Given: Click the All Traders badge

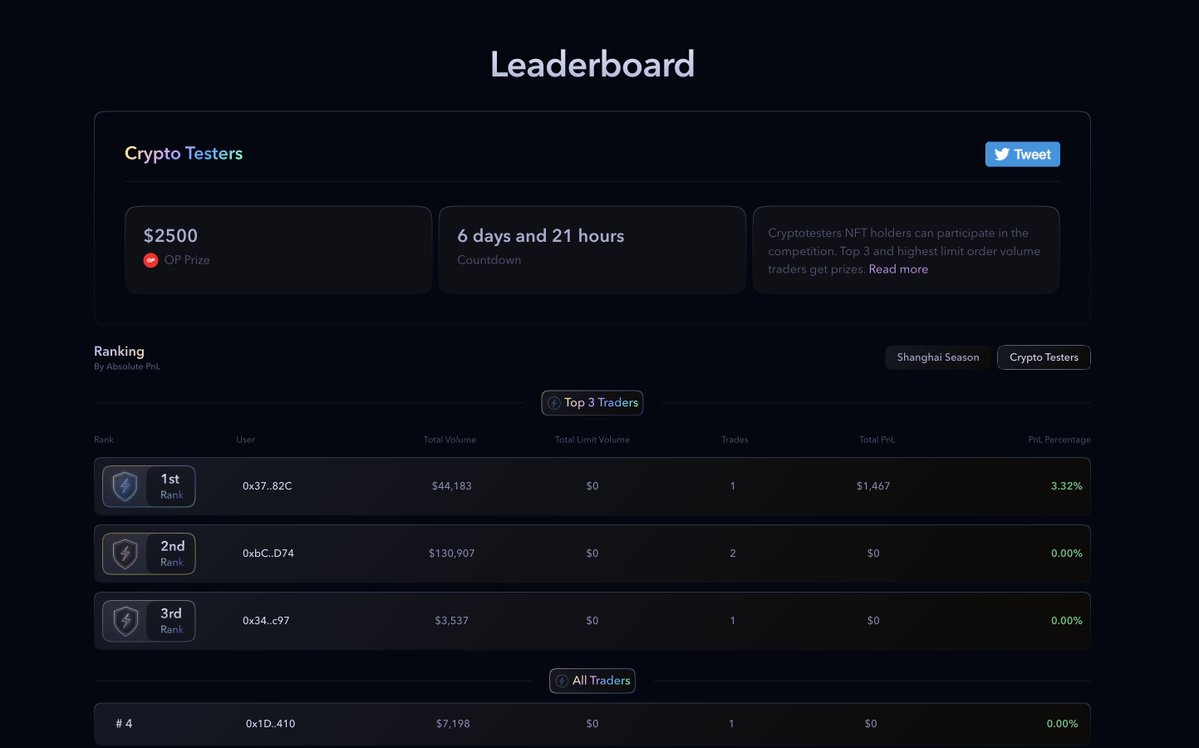Looking at the screenshot, I should coord(592,681).
